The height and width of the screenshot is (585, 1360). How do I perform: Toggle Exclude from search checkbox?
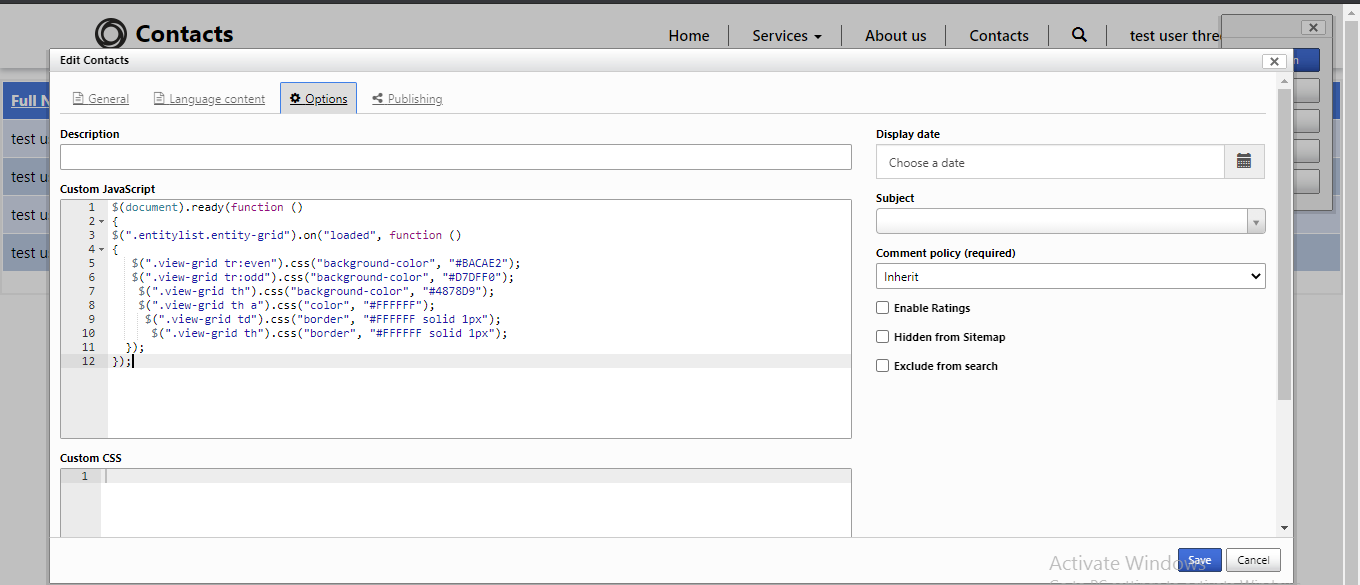(x=882, y=366)
